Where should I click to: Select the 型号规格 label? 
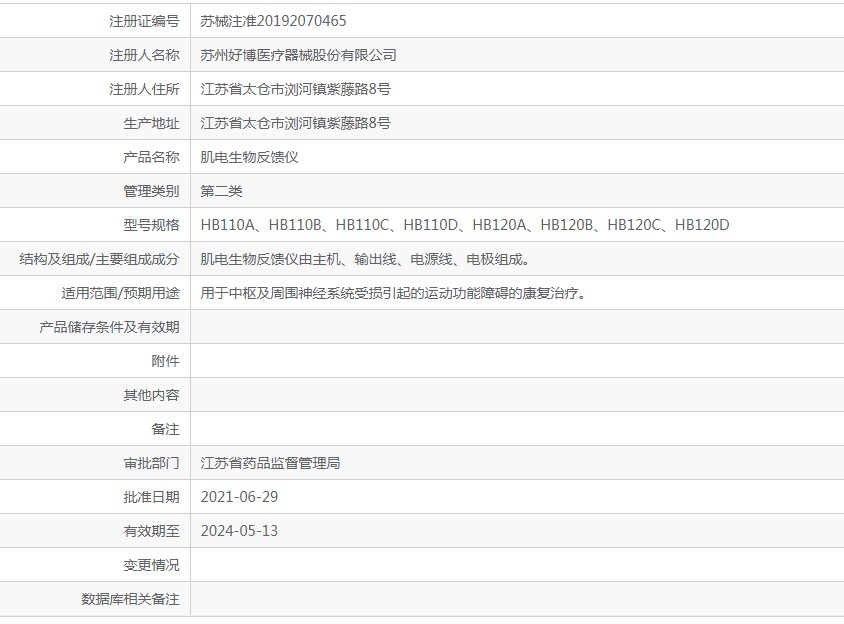[151, 225]
